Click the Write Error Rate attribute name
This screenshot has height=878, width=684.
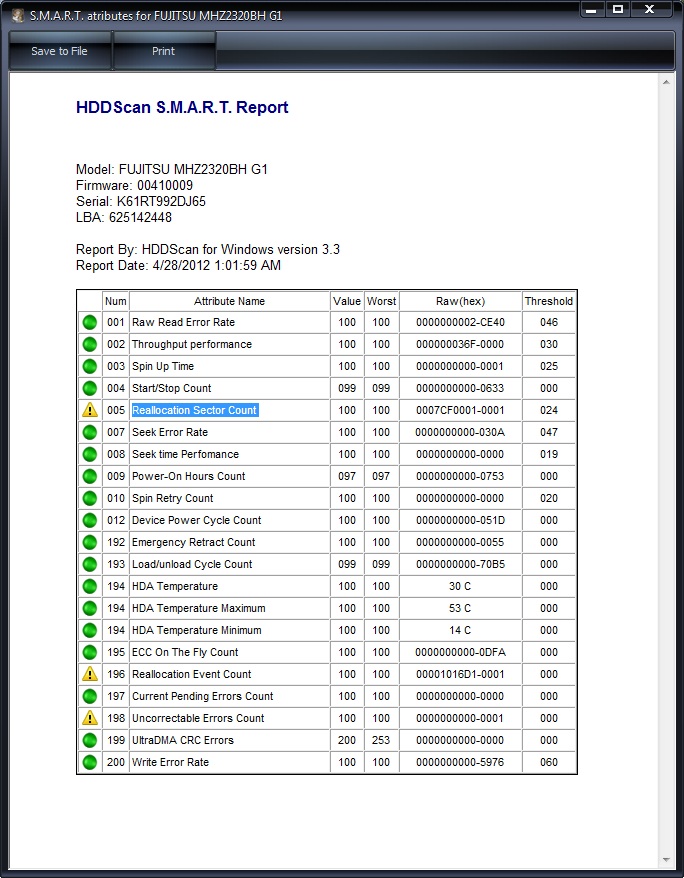click(x=170, y=763)
